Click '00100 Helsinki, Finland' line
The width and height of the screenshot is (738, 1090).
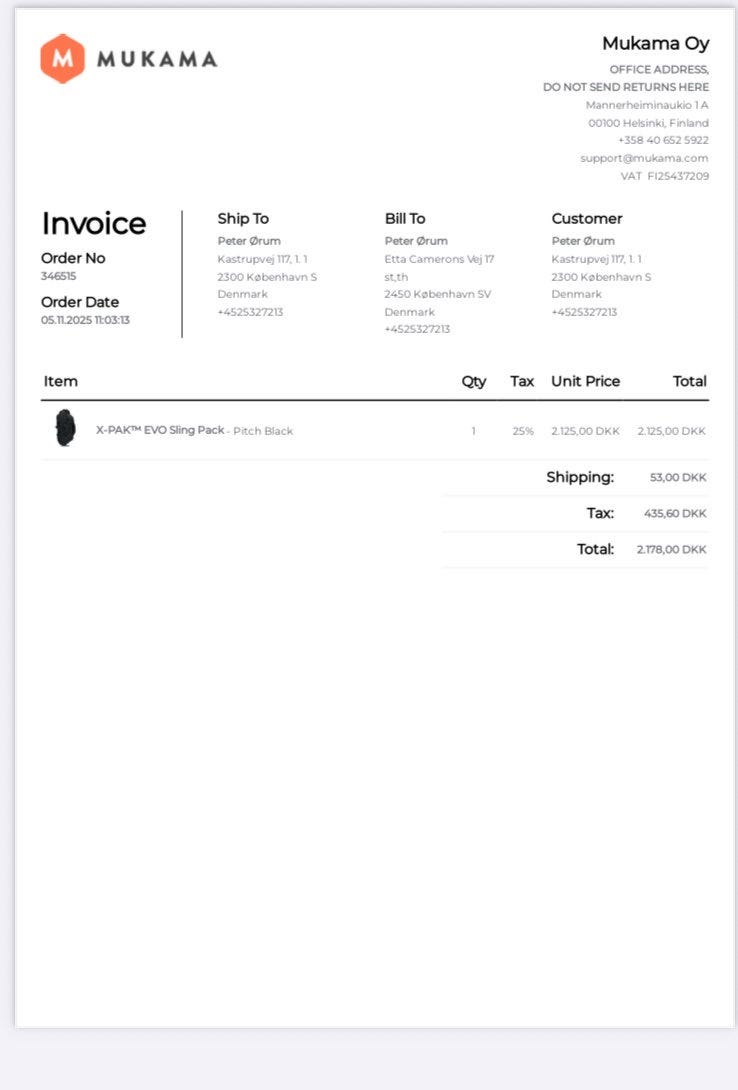648,123
